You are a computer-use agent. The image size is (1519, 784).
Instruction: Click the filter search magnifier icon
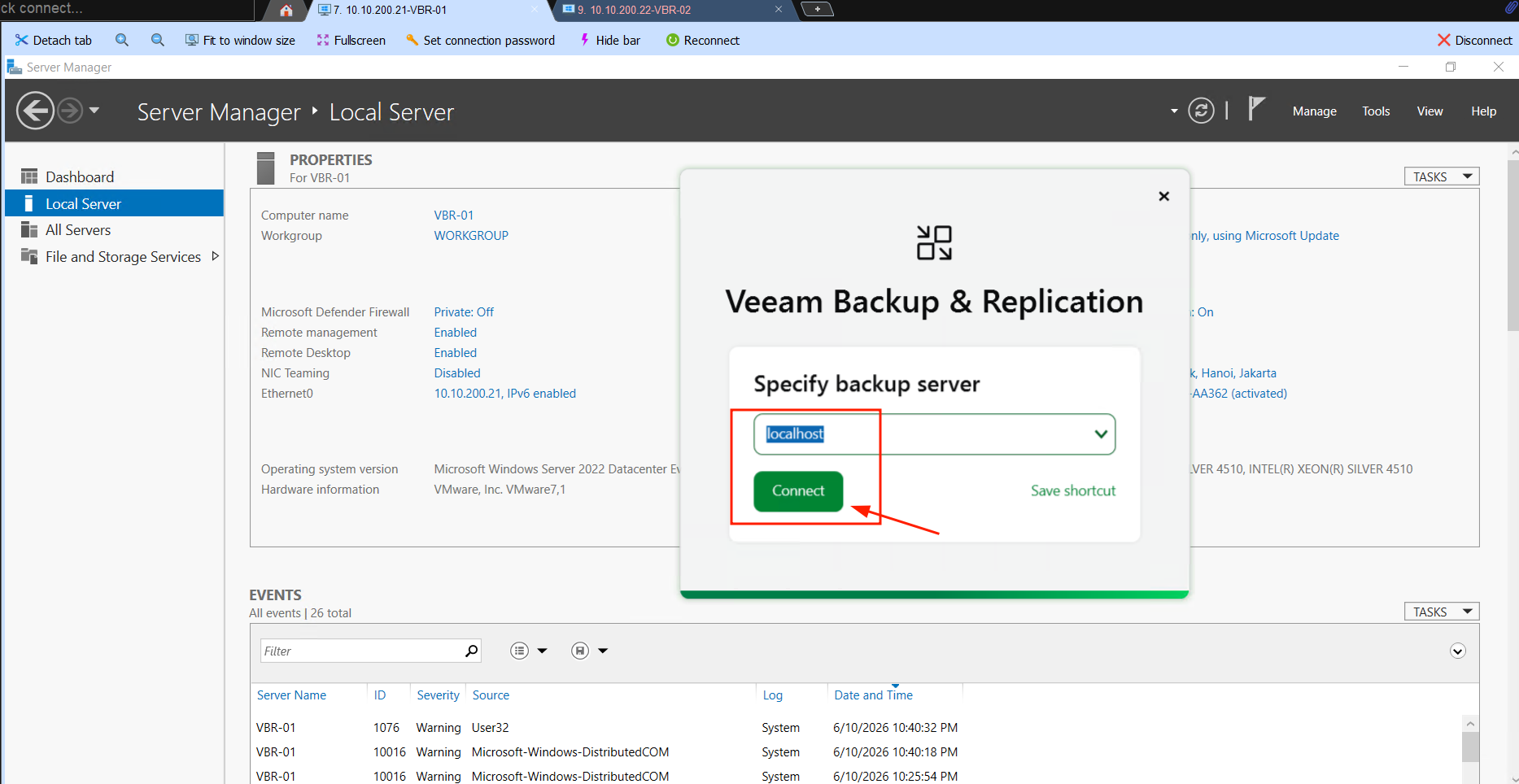pos(472,651)
